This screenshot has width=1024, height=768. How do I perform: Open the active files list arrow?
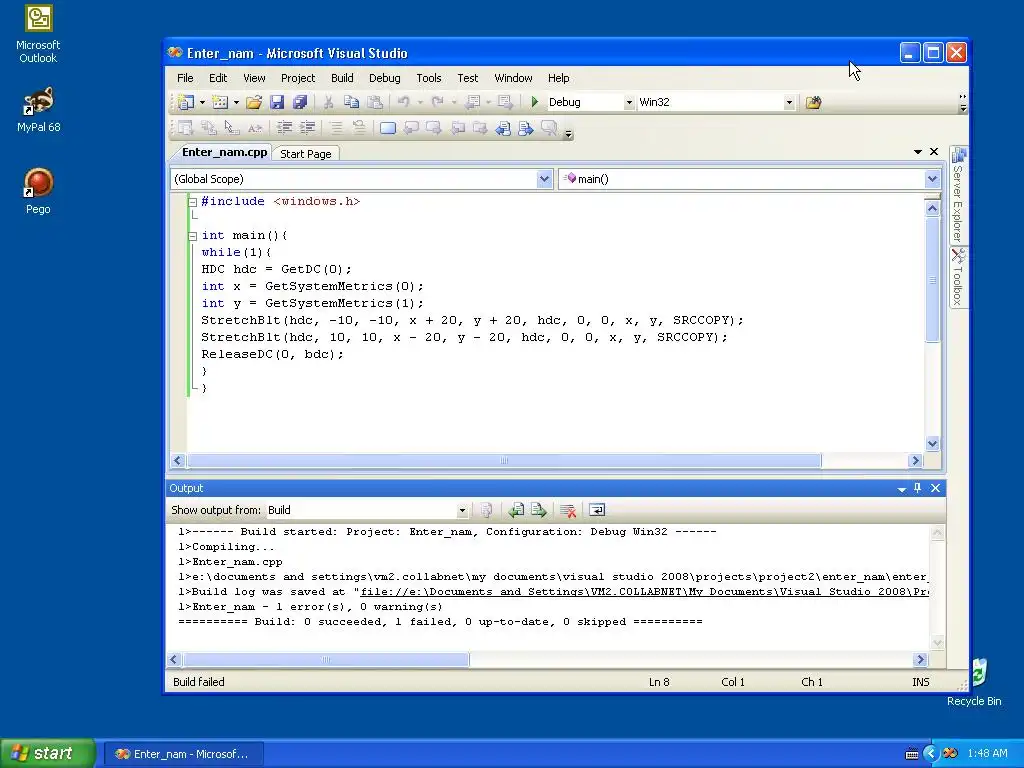tap(918, 152)
